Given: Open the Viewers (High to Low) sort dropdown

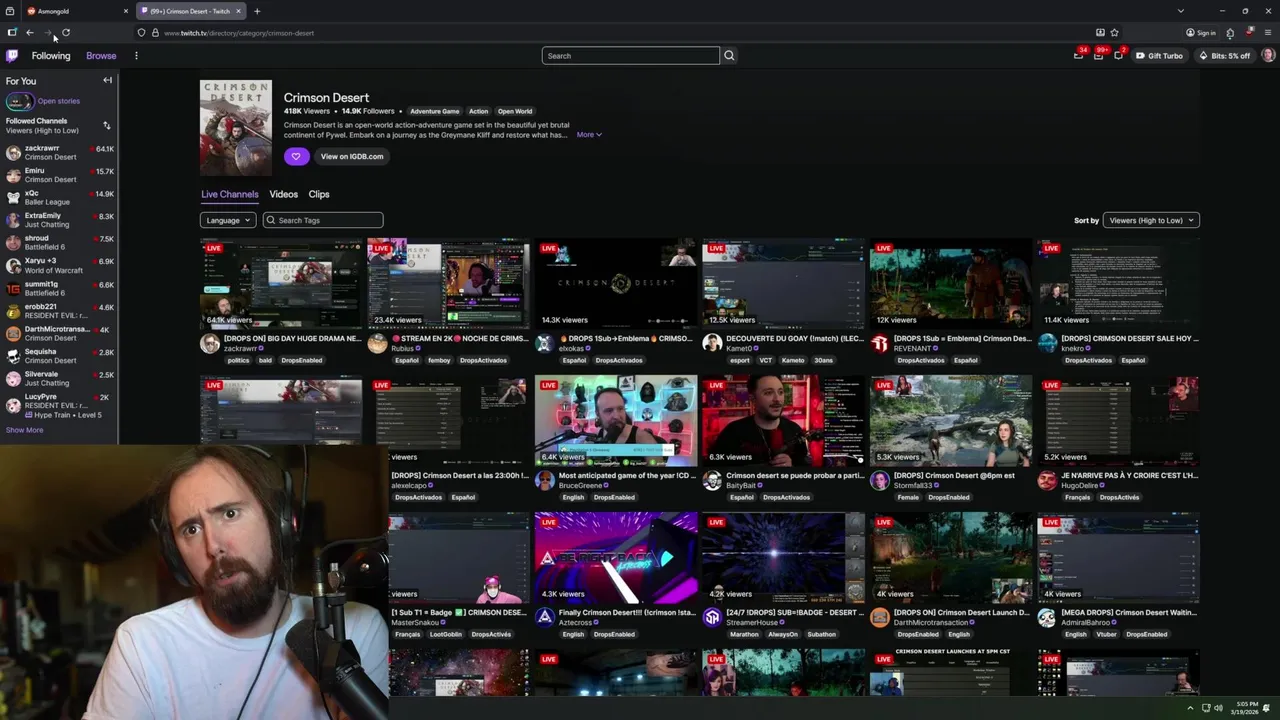Looking at the screenshot, I should point(1151,220).
